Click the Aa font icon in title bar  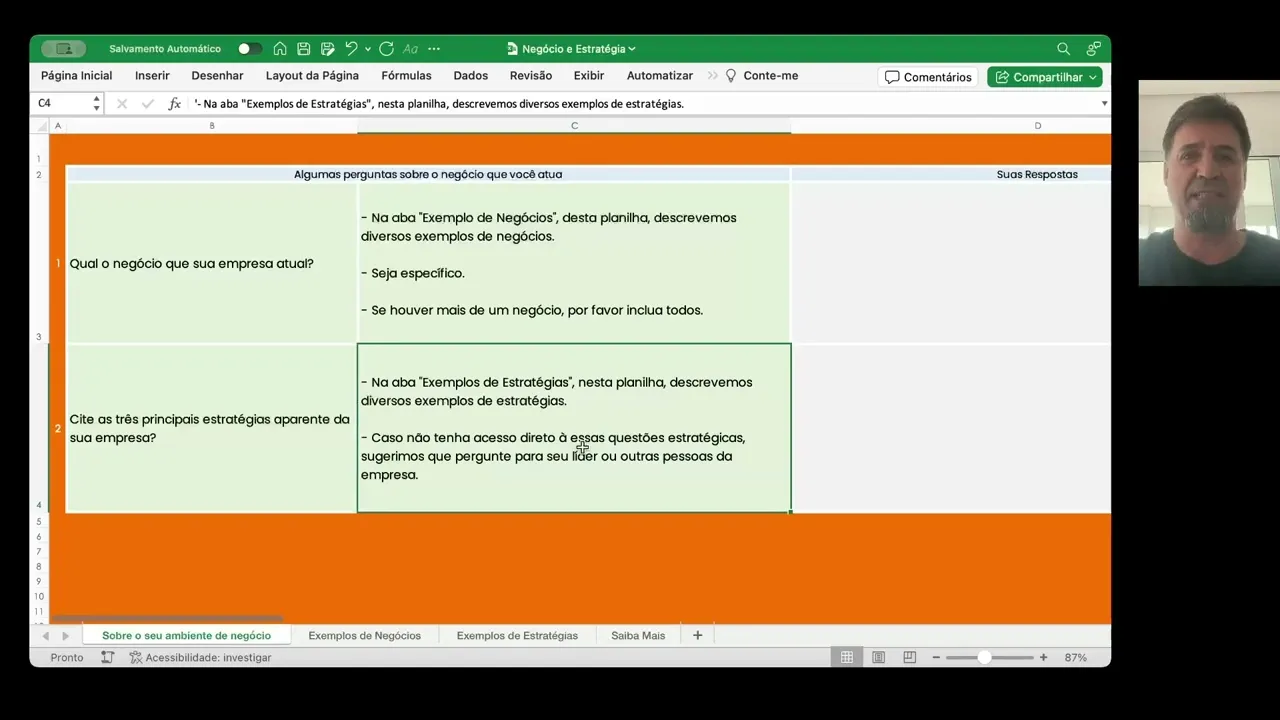[x=410, y=49]
